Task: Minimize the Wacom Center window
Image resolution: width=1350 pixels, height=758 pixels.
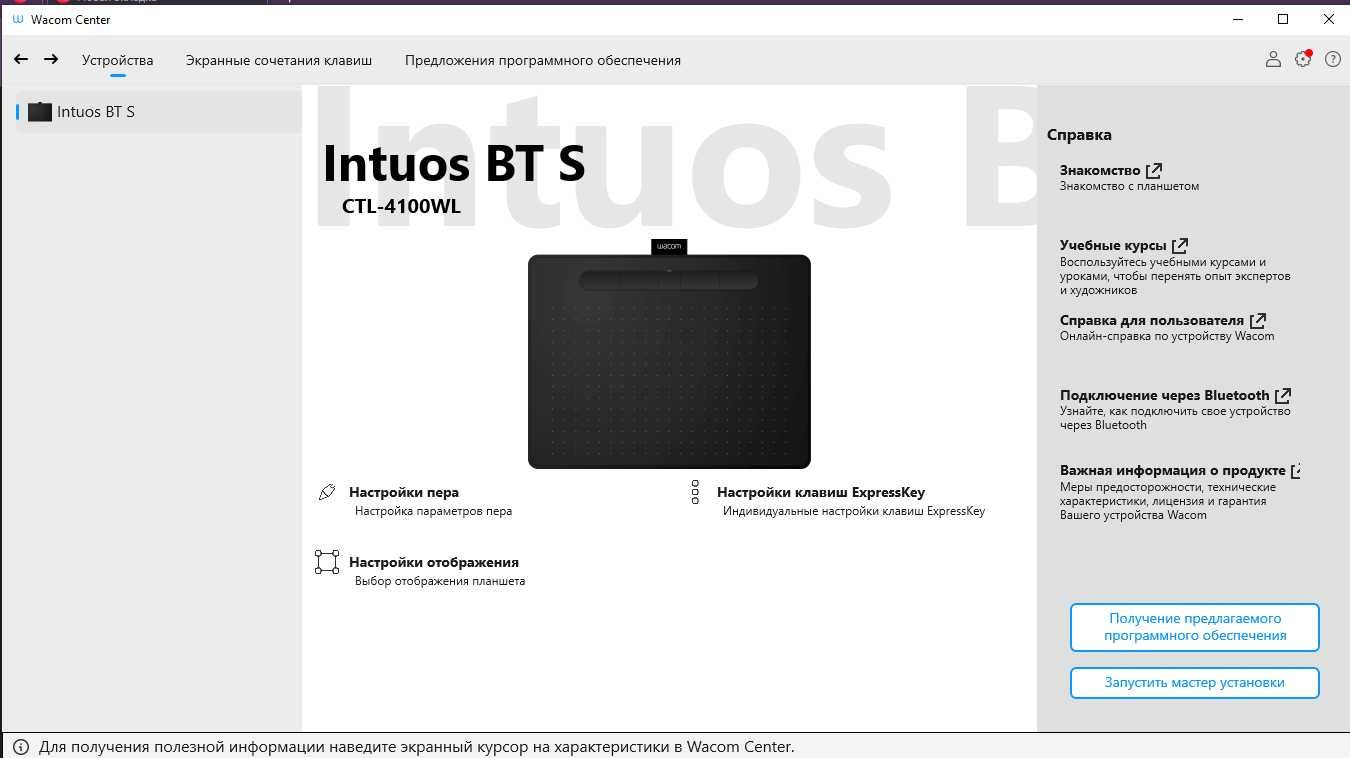Action: [1236, 19]
